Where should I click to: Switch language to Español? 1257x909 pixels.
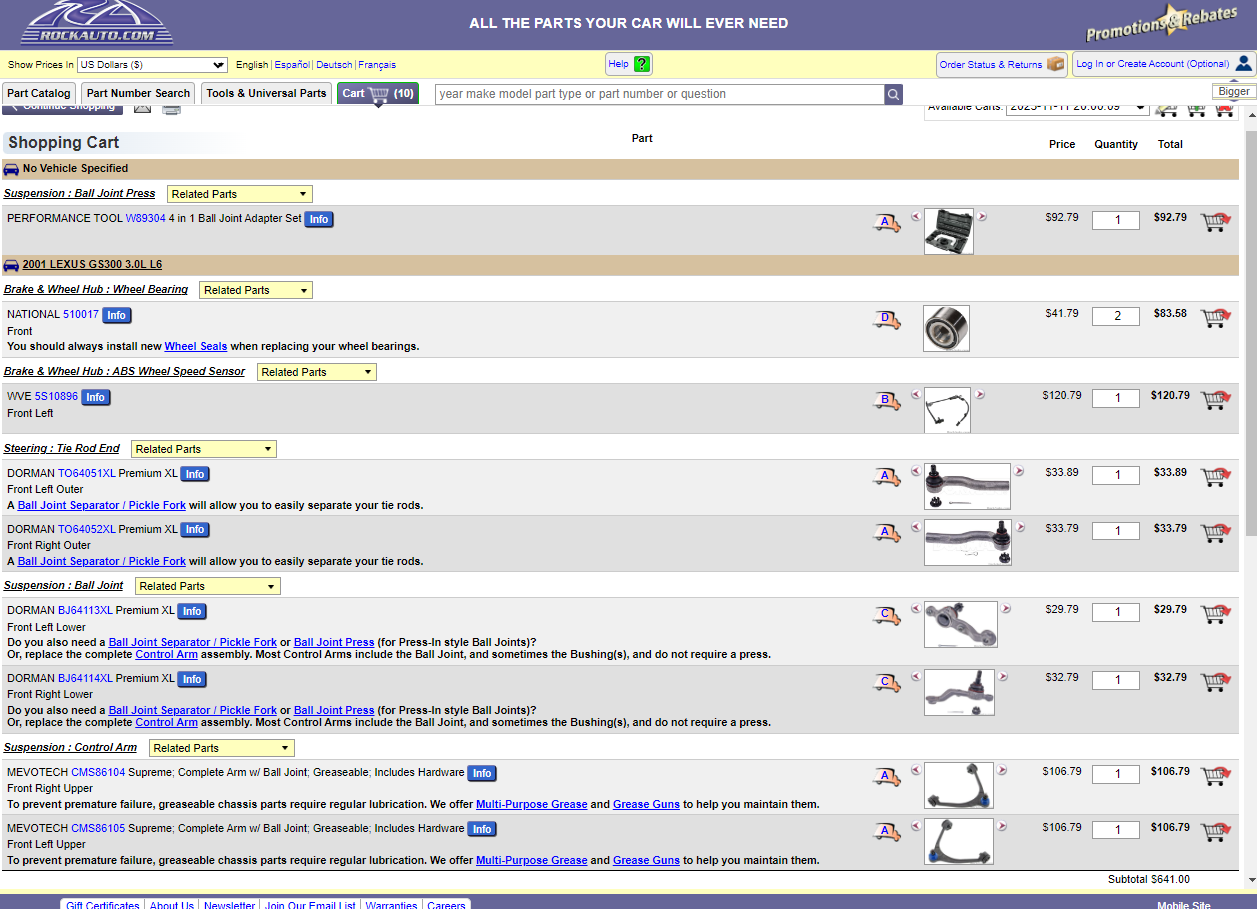tap(292, 65)
